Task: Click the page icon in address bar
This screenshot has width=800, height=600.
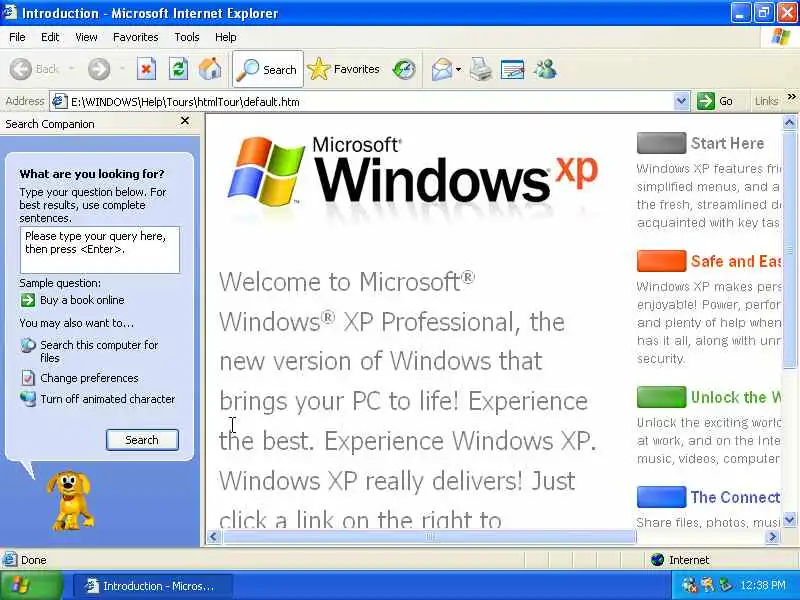Action: tap(60, 101)
